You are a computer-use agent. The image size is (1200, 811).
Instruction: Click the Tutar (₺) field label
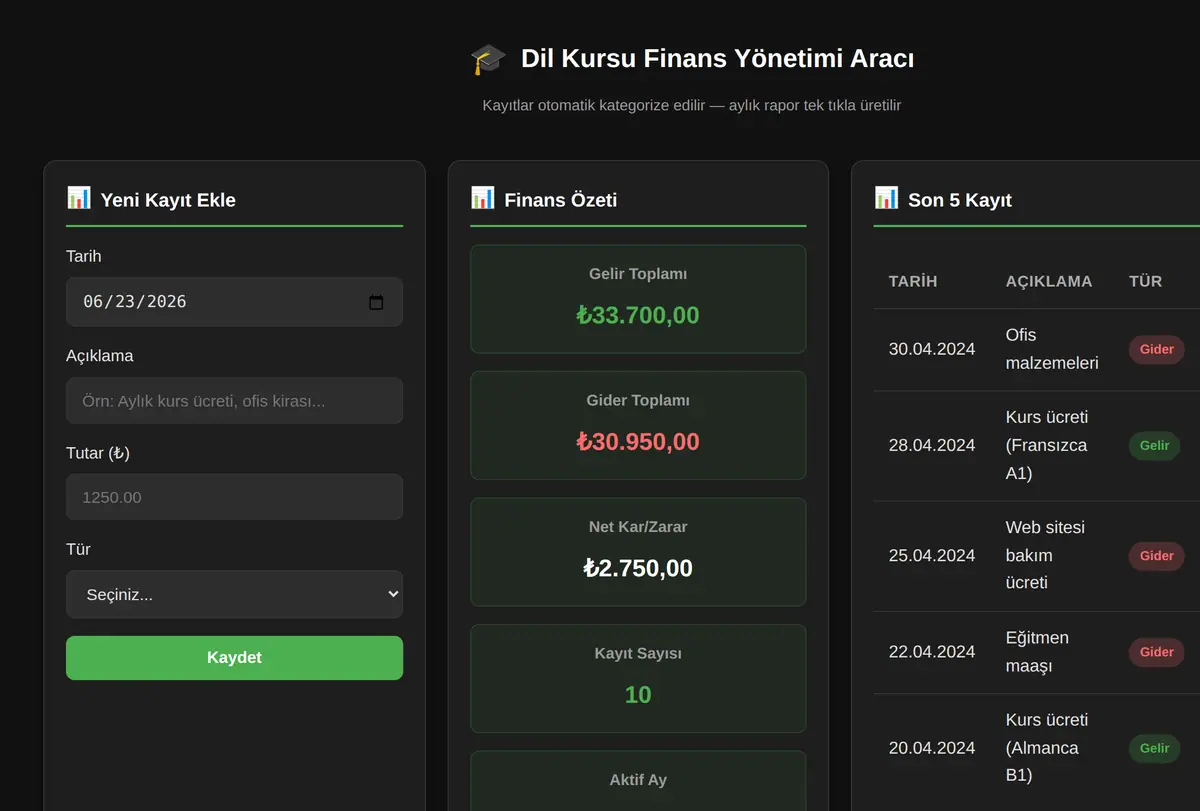tap(98, 453)
